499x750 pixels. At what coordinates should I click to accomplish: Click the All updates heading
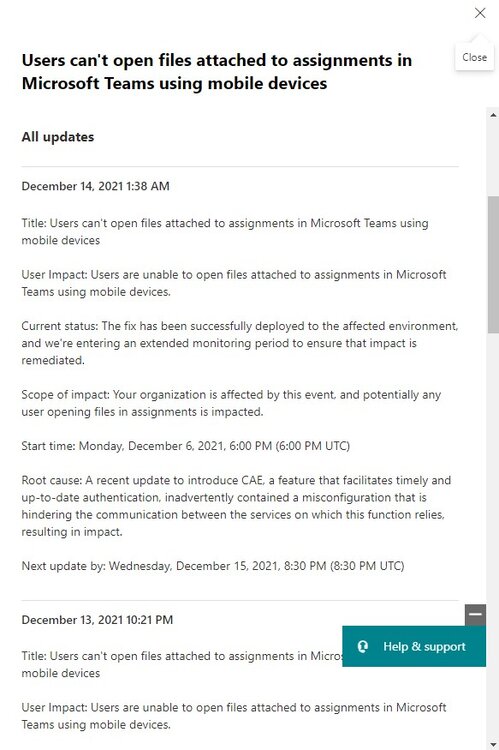(58, 137)
